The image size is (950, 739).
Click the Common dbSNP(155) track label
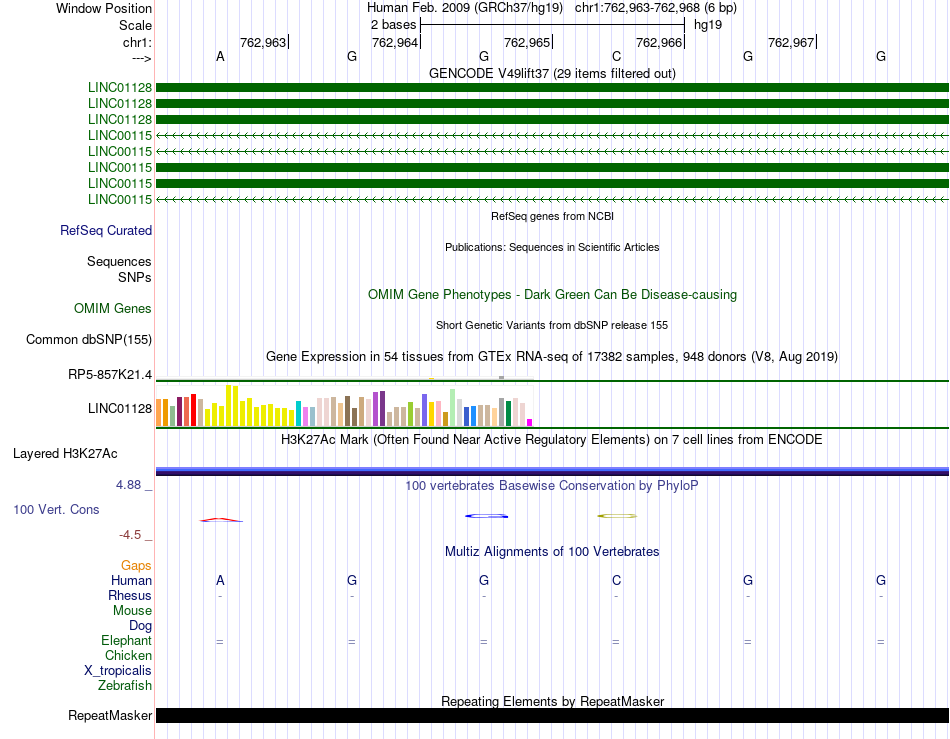(88, 339)
